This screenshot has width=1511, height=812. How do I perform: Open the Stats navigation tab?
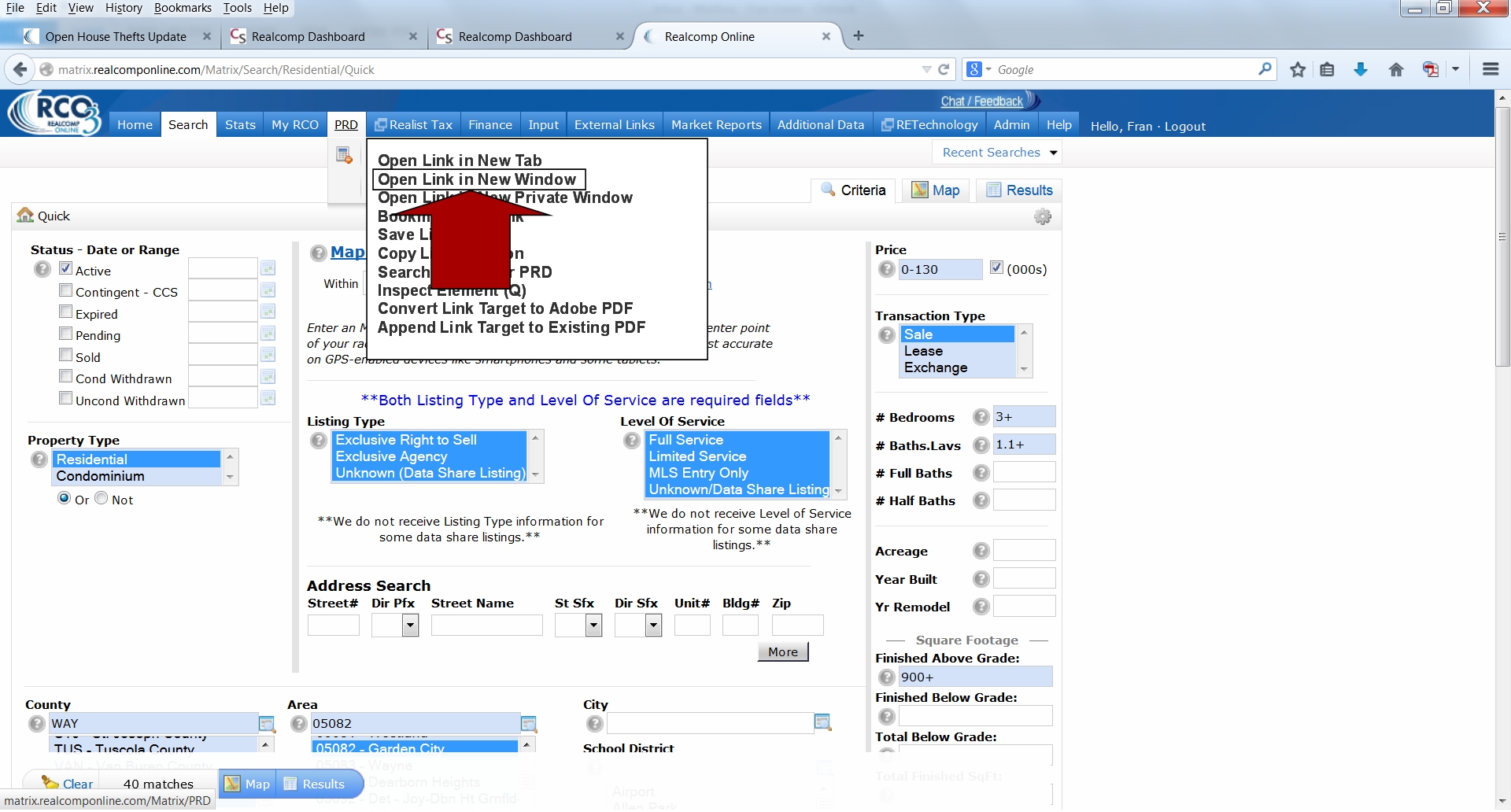point(240,124)
